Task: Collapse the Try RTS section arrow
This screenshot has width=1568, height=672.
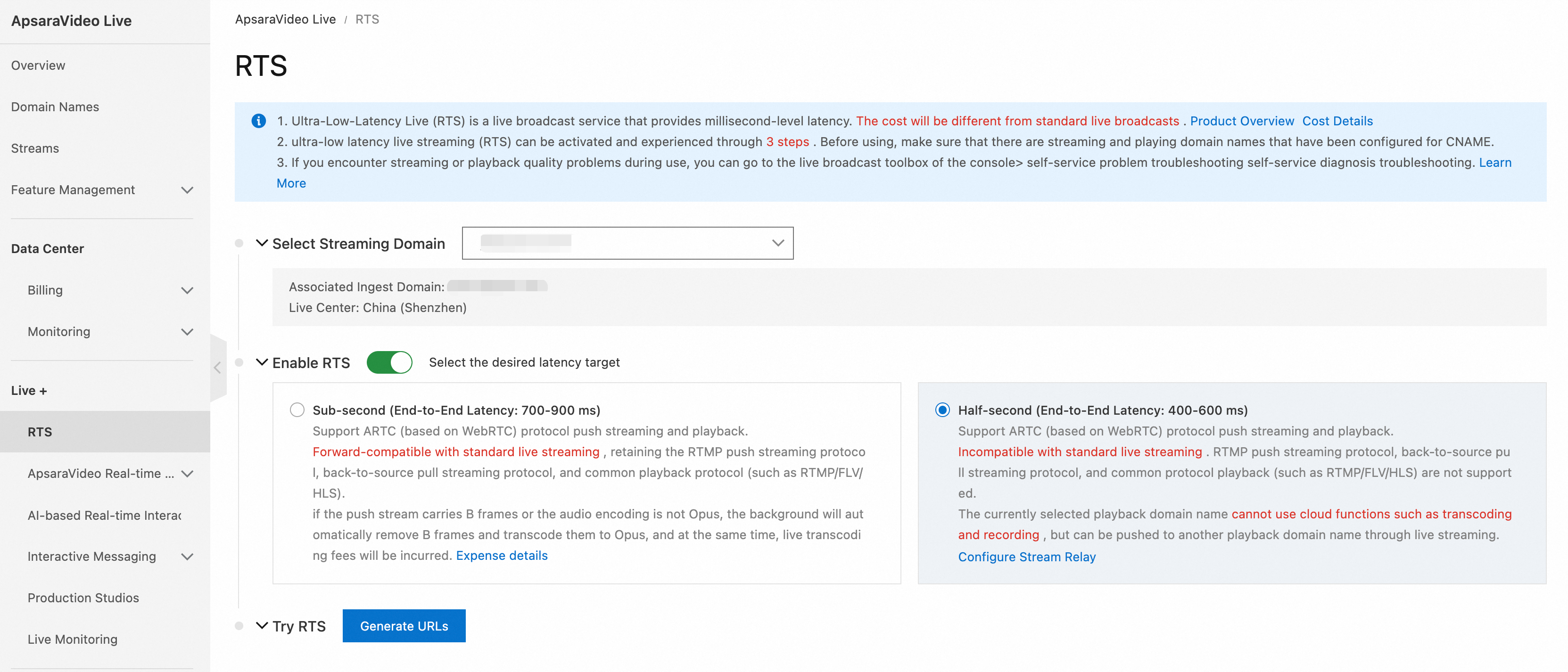Action: [x=262, y=626]
